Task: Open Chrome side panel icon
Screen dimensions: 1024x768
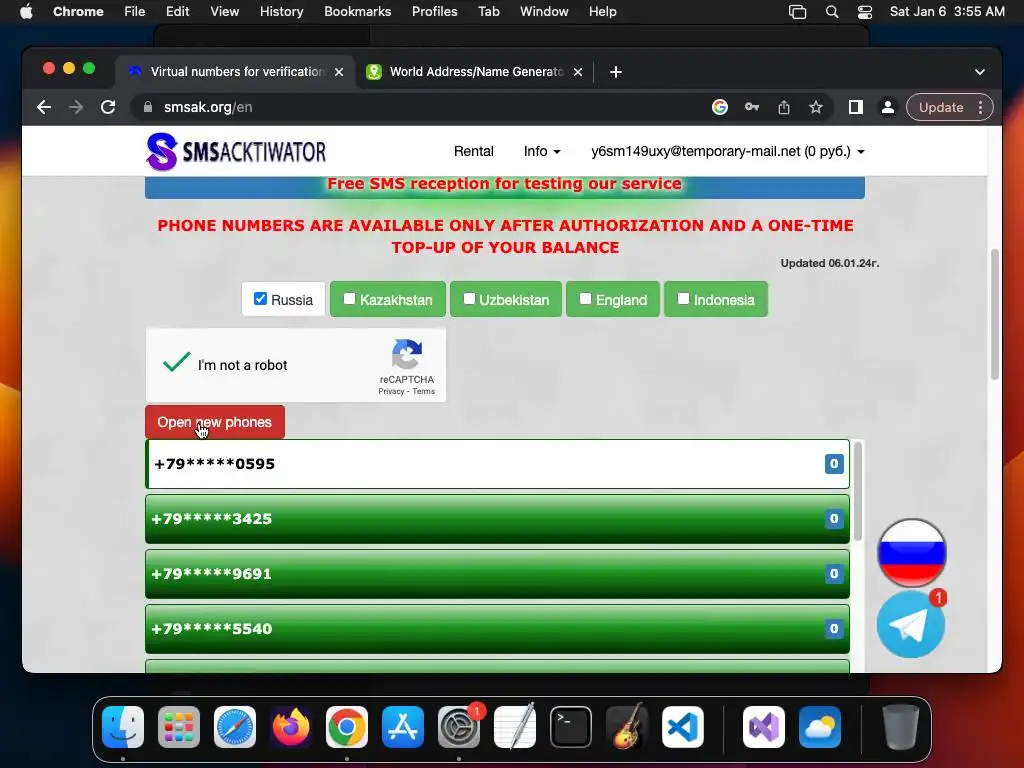Action: point(856,107)
